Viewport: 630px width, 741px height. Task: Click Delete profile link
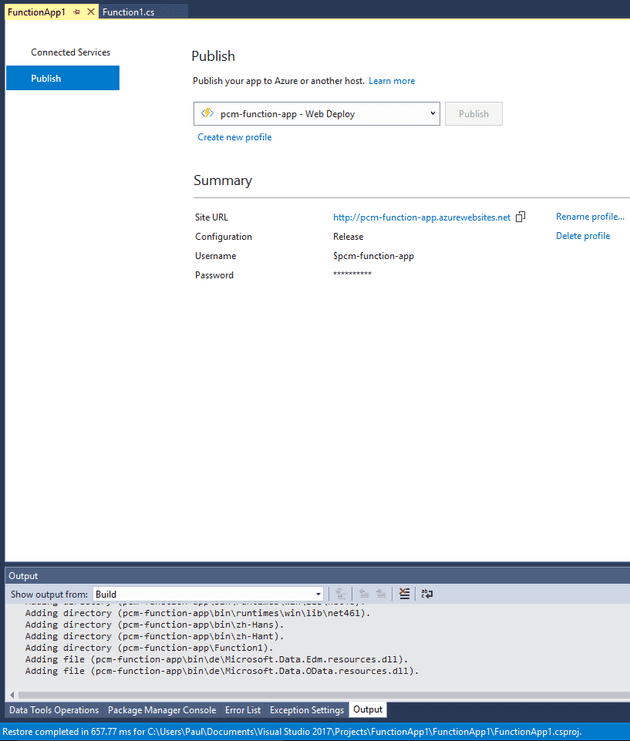pyautogui.click(x=583, y=236)
